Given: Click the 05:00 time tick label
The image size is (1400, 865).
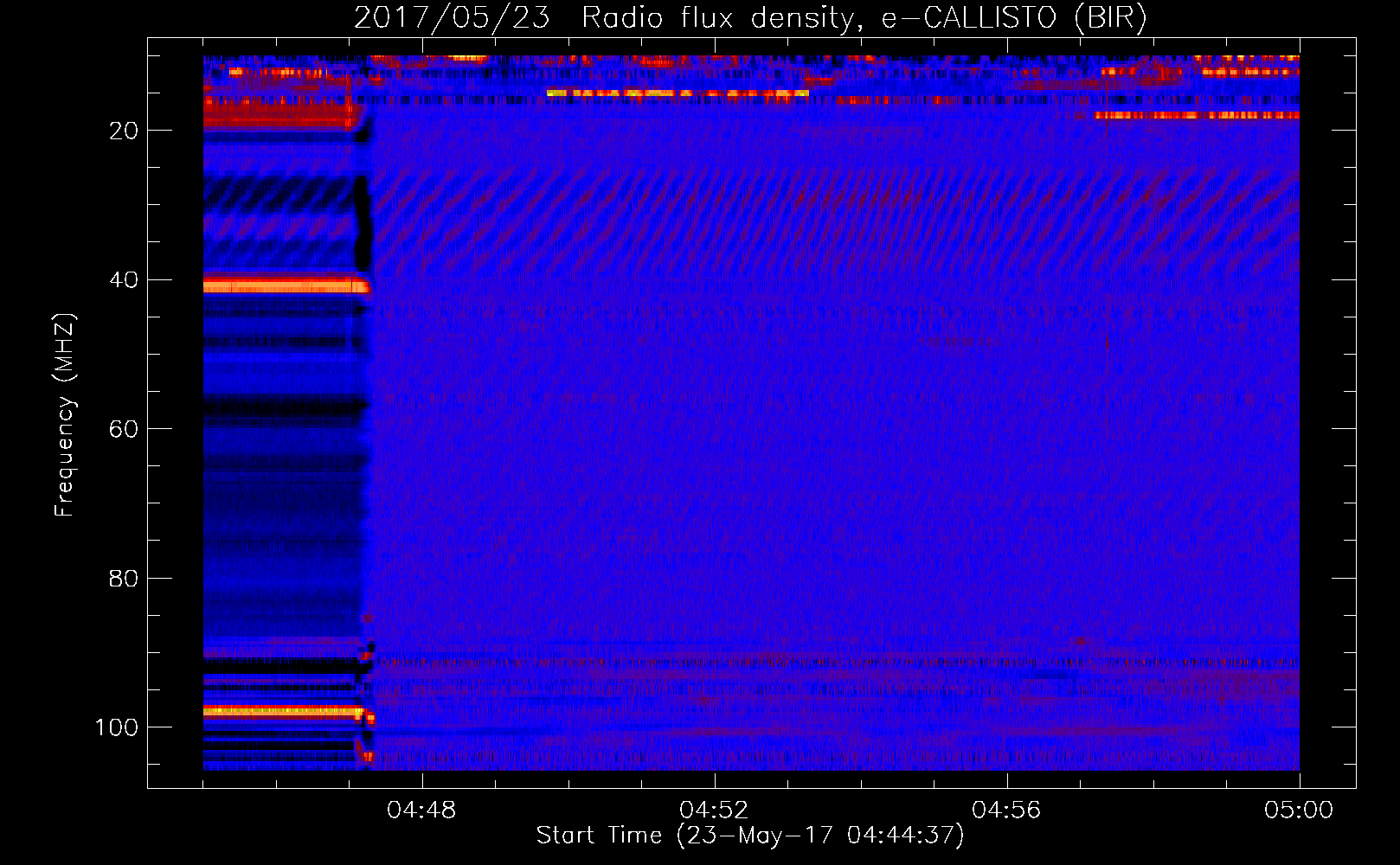Looking at the screenshot, I should pyautogui.click(x=1299, y=811).
